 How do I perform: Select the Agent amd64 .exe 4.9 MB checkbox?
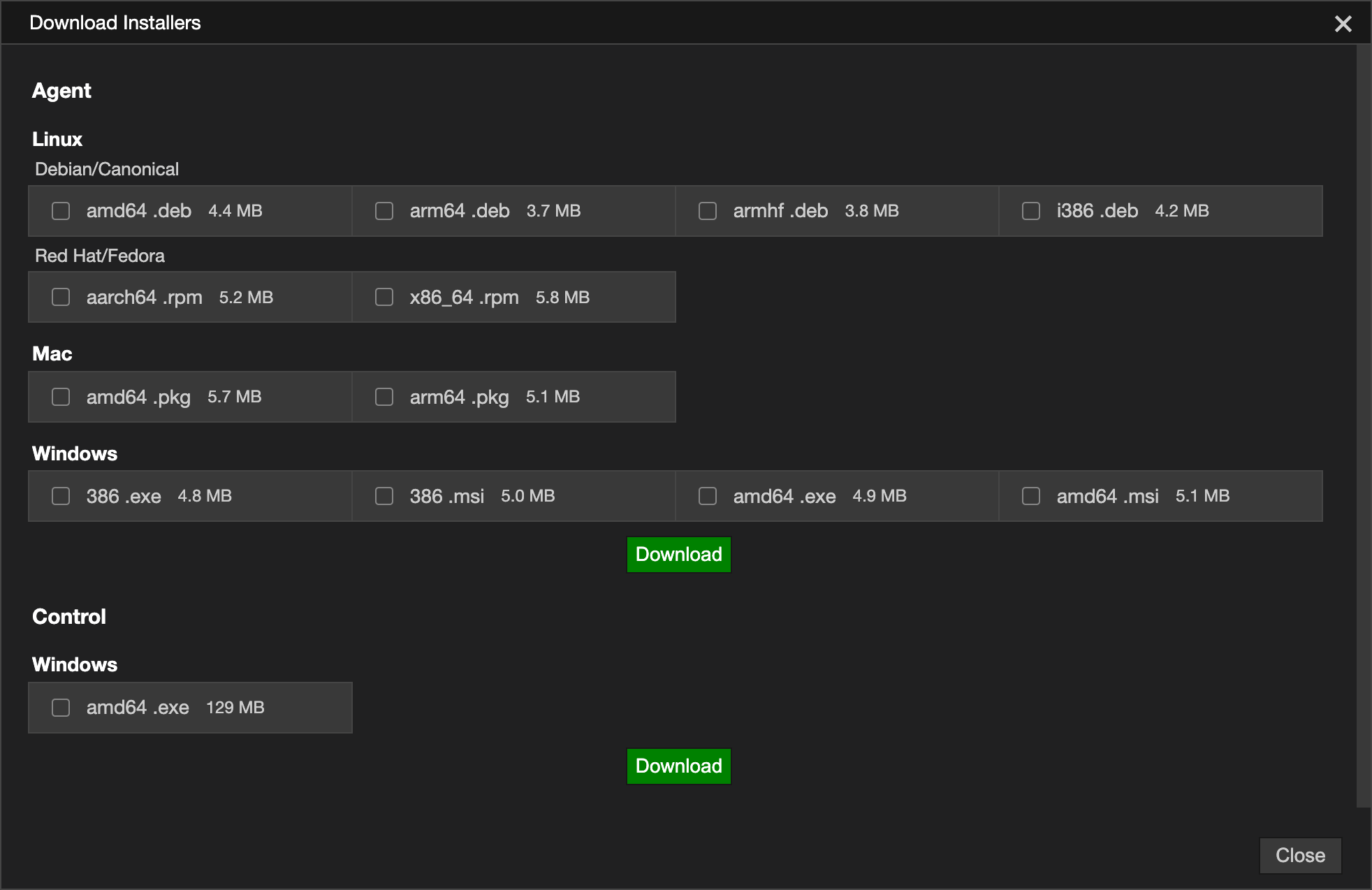point(708,496)
